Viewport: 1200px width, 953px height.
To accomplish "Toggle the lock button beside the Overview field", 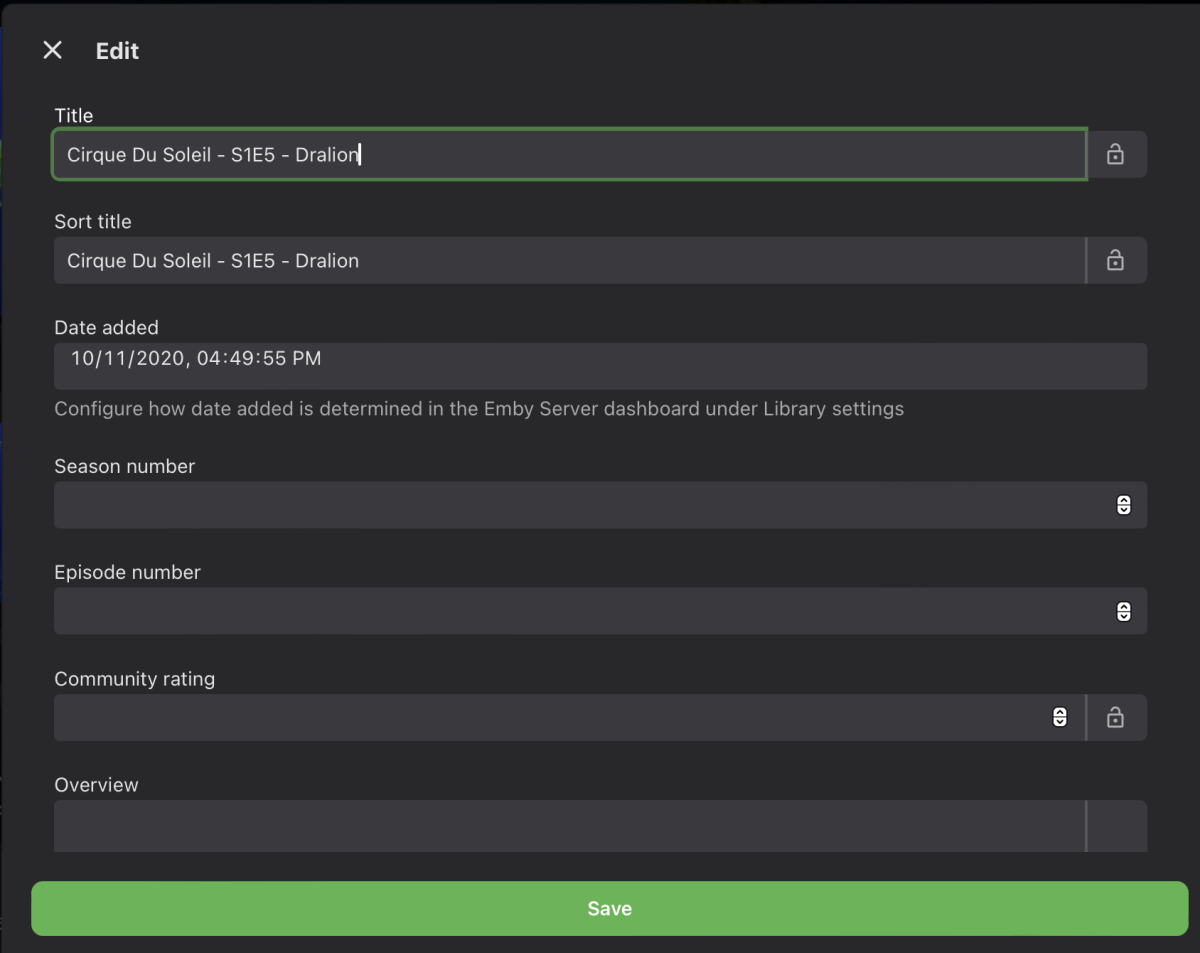I will [x=1116, y=826].
